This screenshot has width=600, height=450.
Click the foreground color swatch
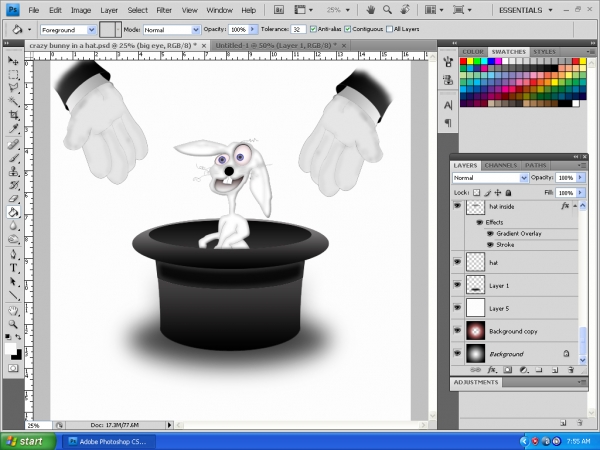tap(10, 348)
